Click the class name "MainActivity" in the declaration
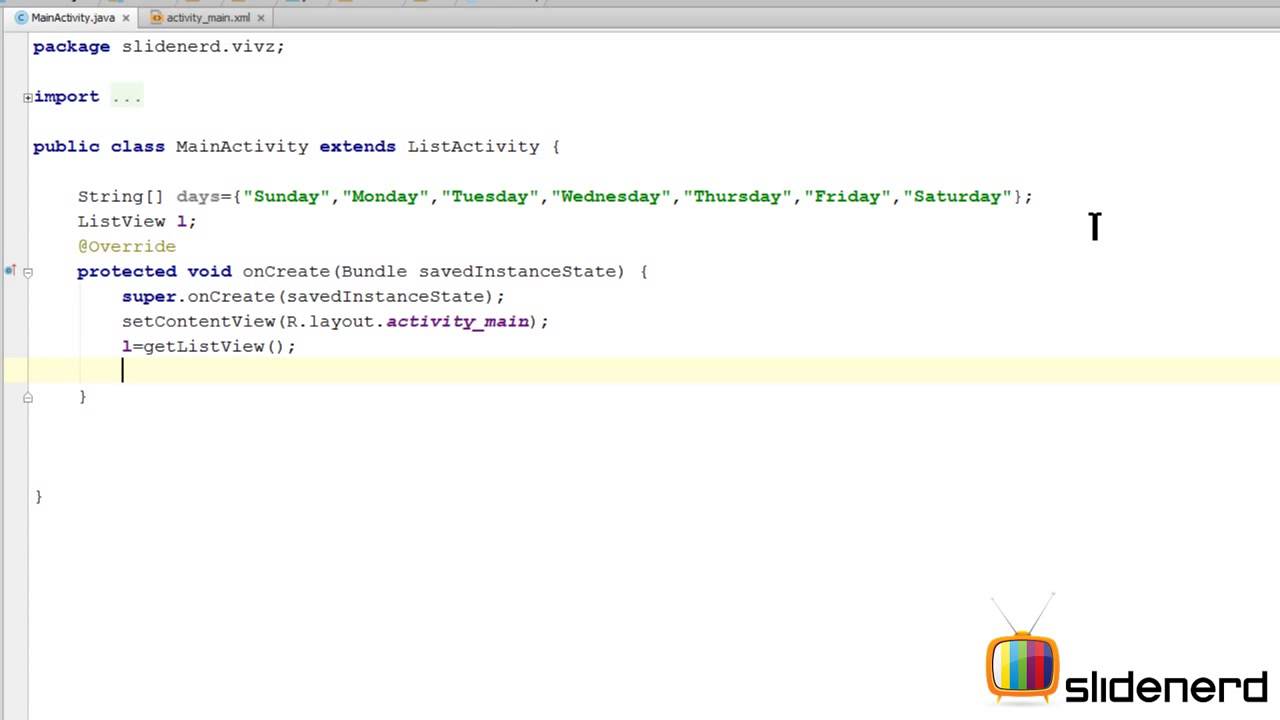This screenshot has height=720, width=1280. 242,147
